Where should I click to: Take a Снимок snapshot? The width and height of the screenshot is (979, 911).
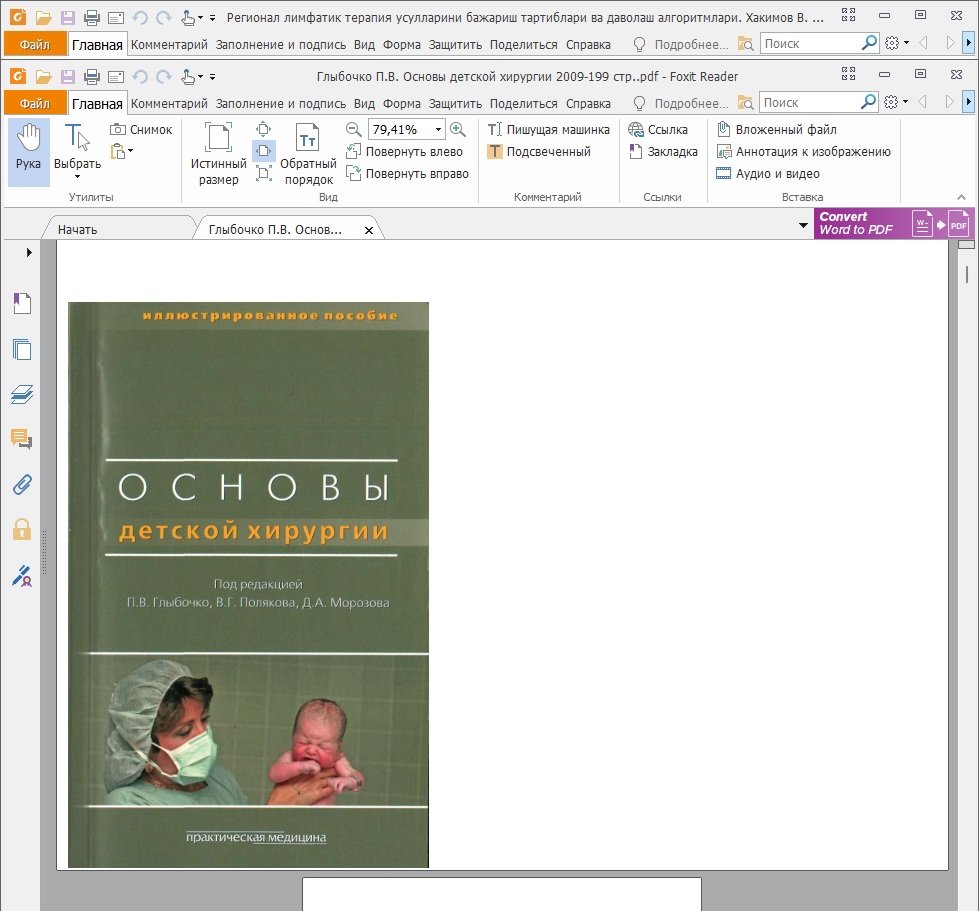[141, 129]
